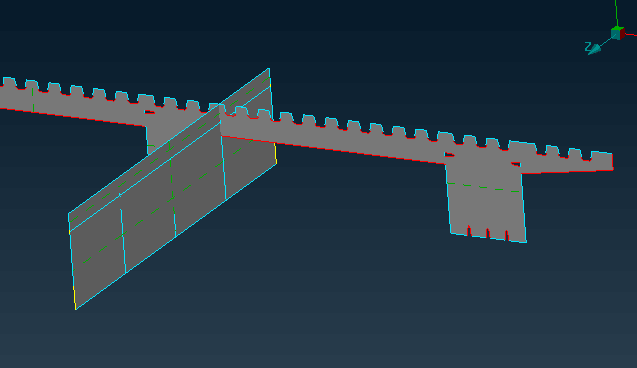Click the upper-right corner of angled plate
Image resolution: width=637 pixels, height=368 pixels.
pos(269,69)
